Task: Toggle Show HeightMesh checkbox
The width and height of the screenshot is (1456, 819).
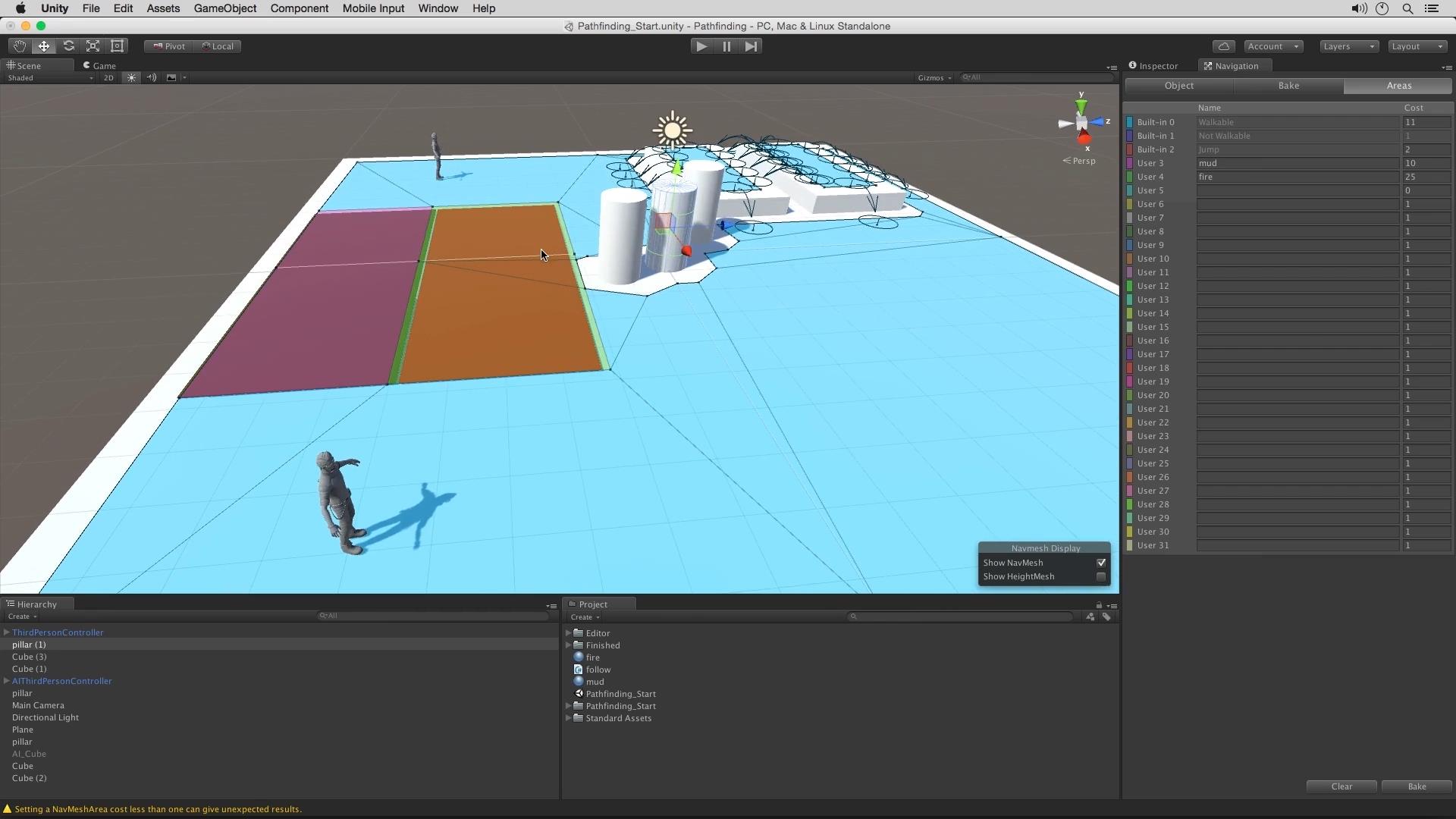Action: (x=1101, y=576)
